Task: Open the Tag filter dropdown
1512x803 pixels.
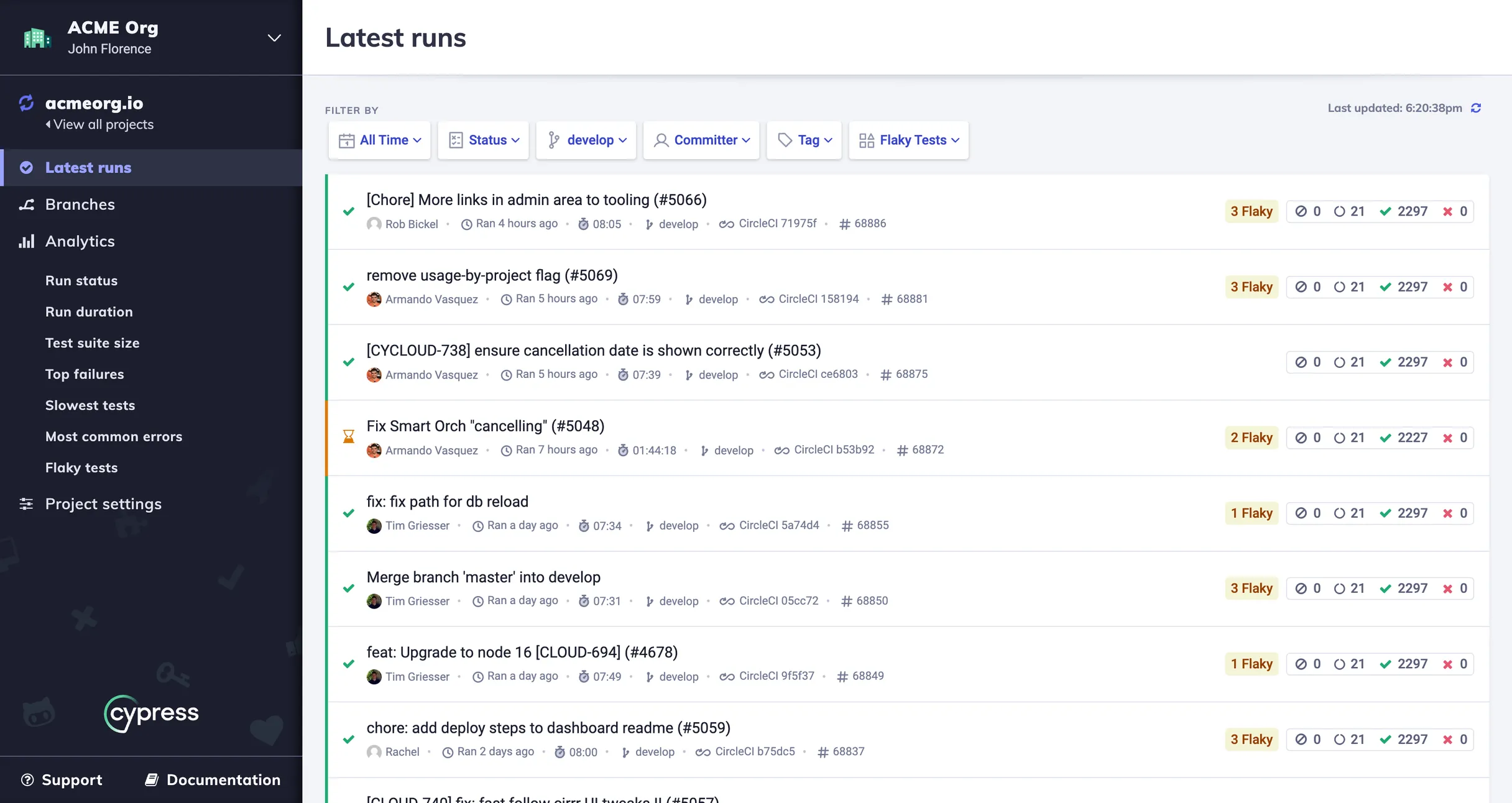Action: pyautogui.click(x=804, y=140)
